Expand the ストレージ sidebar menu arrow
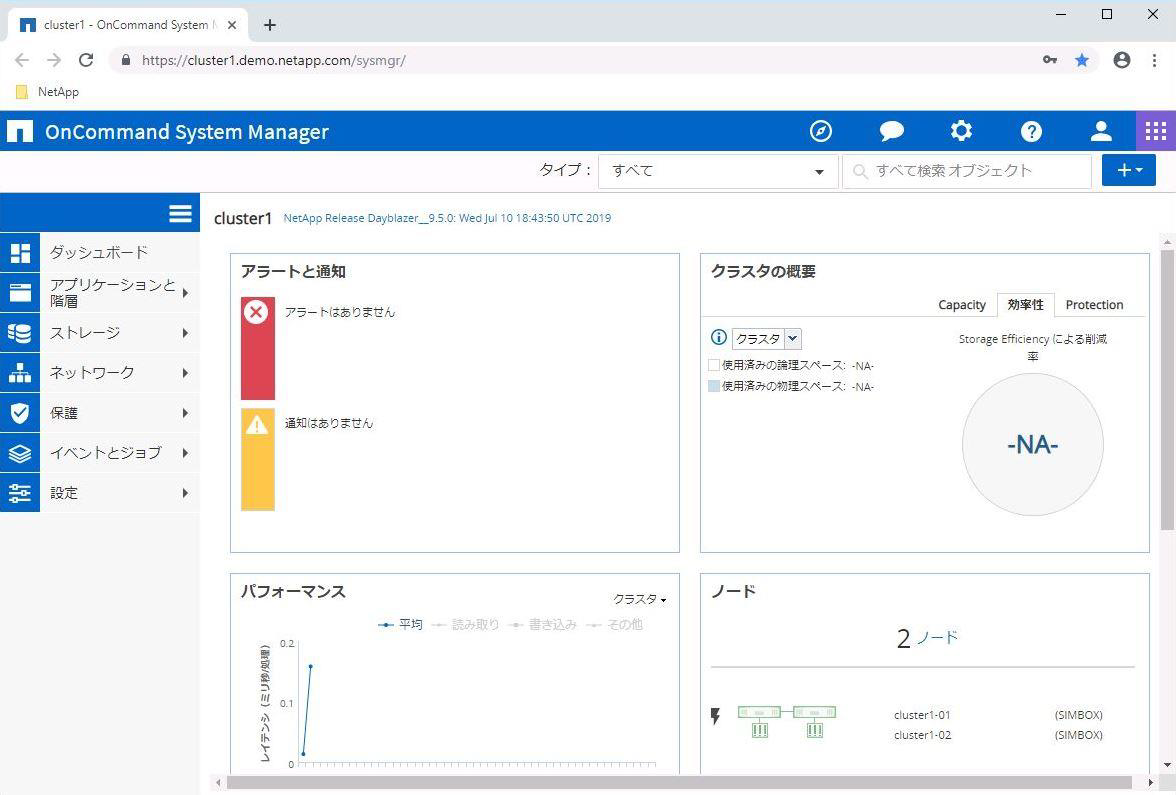The height and width of the screenshot is (795, 1176). (x=185, y=333)
